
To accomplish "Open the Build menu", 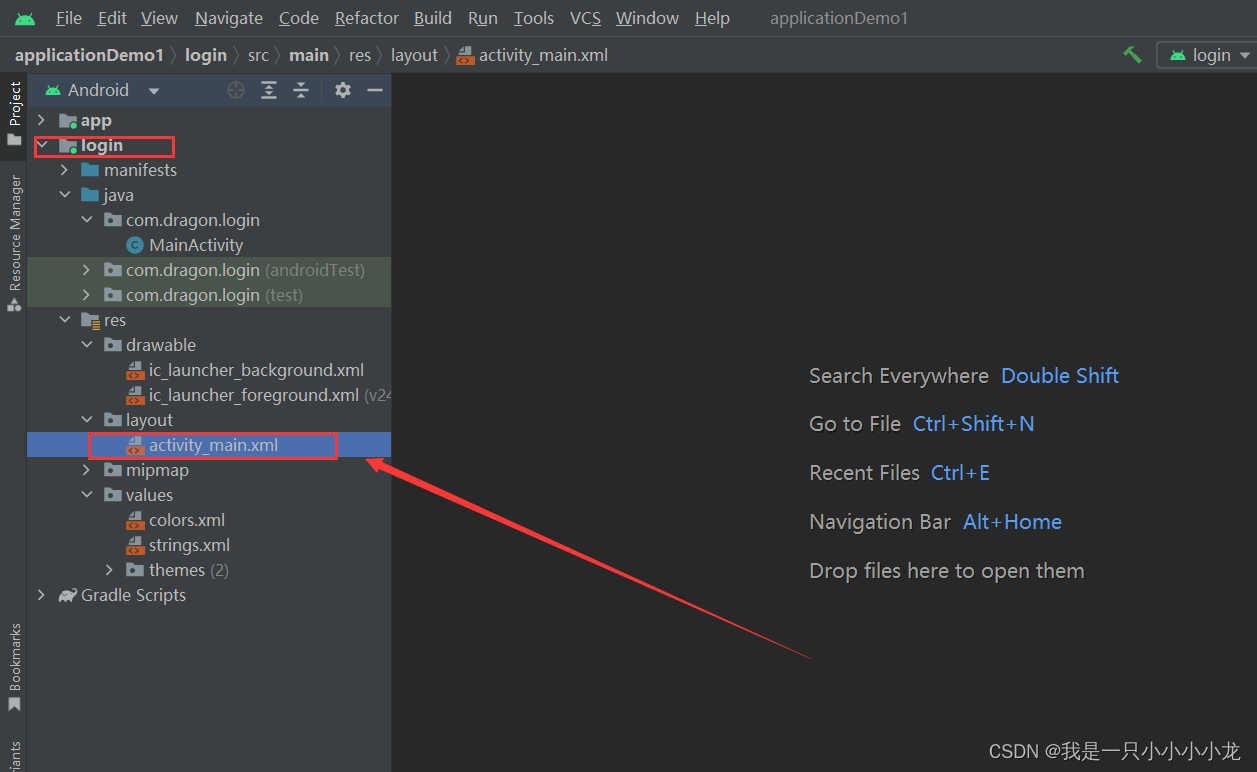I will pyautogui.click(x=433, y=18).
